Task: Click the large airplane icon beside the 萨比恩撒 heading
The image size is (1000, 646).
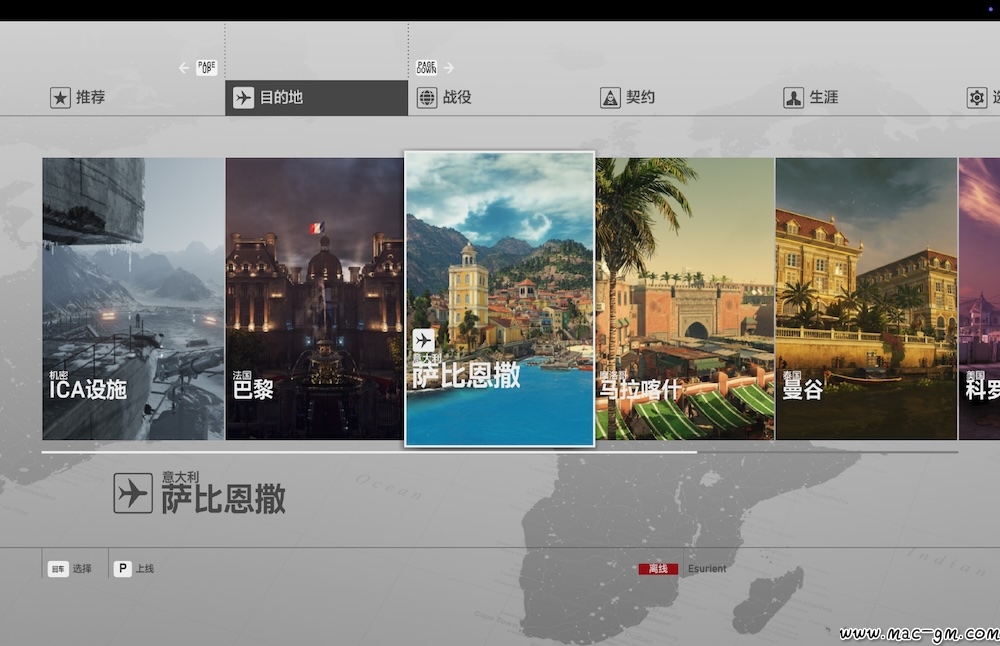Action: (133, 493)
